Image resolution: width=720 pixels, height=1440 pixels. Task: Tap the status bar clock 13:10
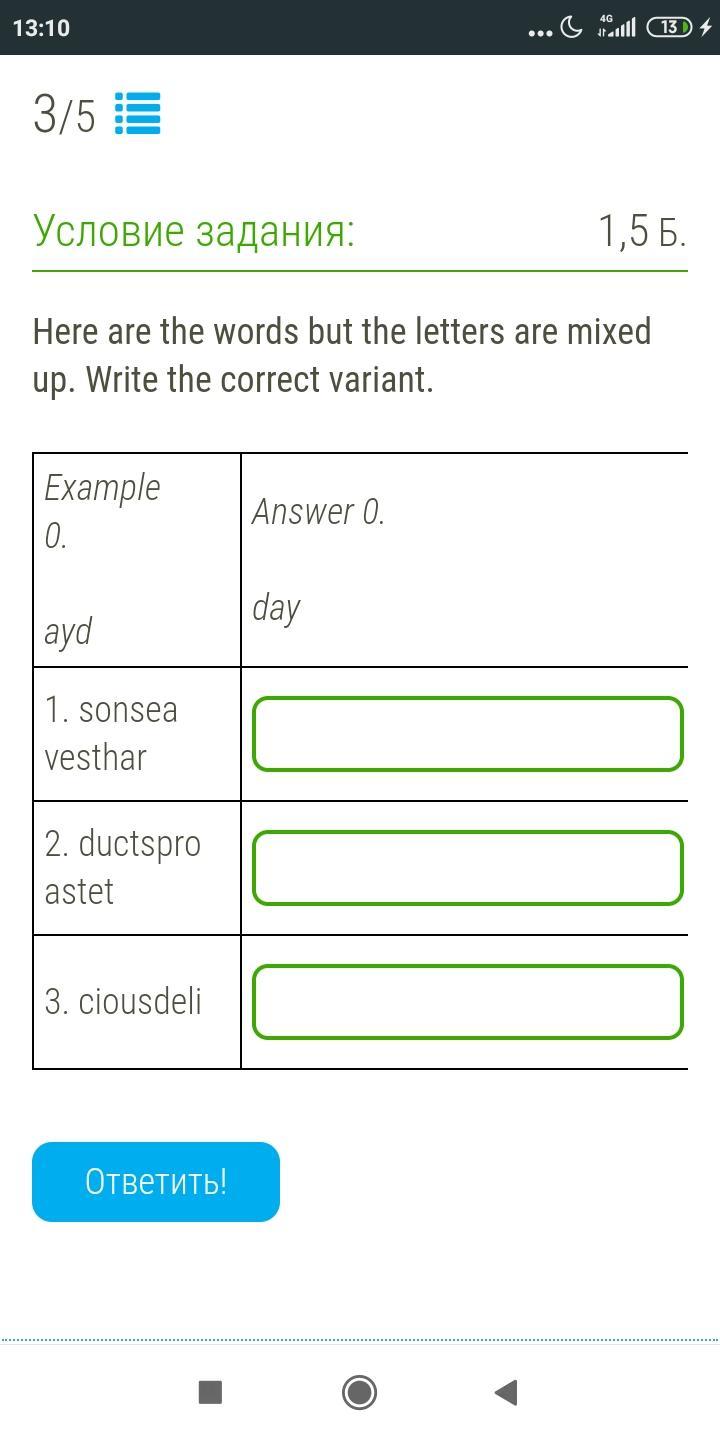coord(42,28)
